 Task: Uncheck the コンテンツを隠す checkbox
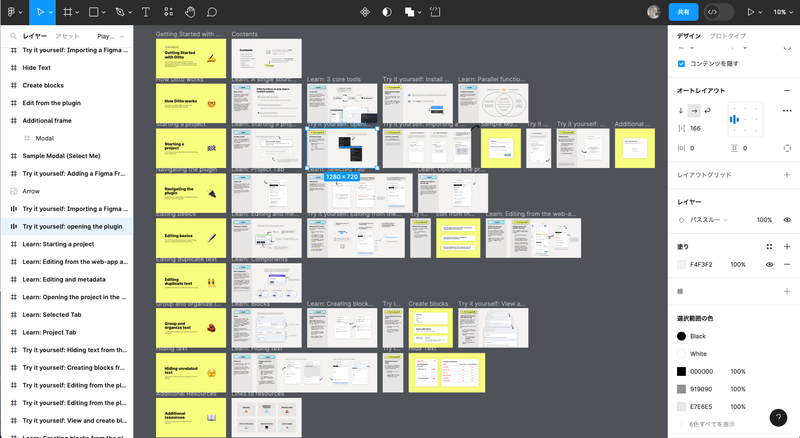[682, 63]
